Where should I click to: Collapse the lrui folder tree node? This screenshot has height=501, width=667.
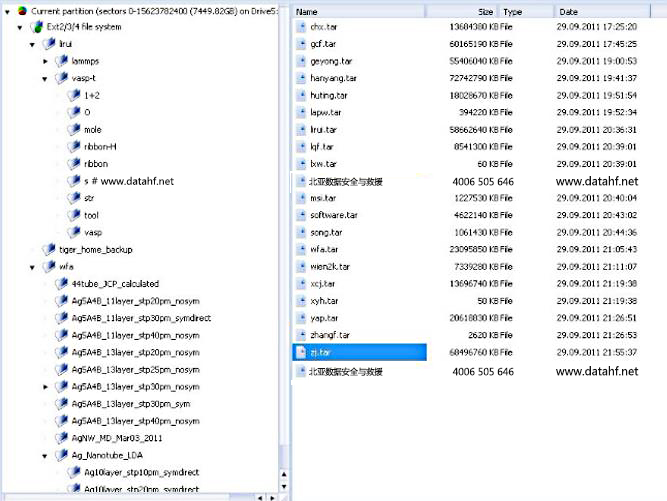click(x=32, y=45)
